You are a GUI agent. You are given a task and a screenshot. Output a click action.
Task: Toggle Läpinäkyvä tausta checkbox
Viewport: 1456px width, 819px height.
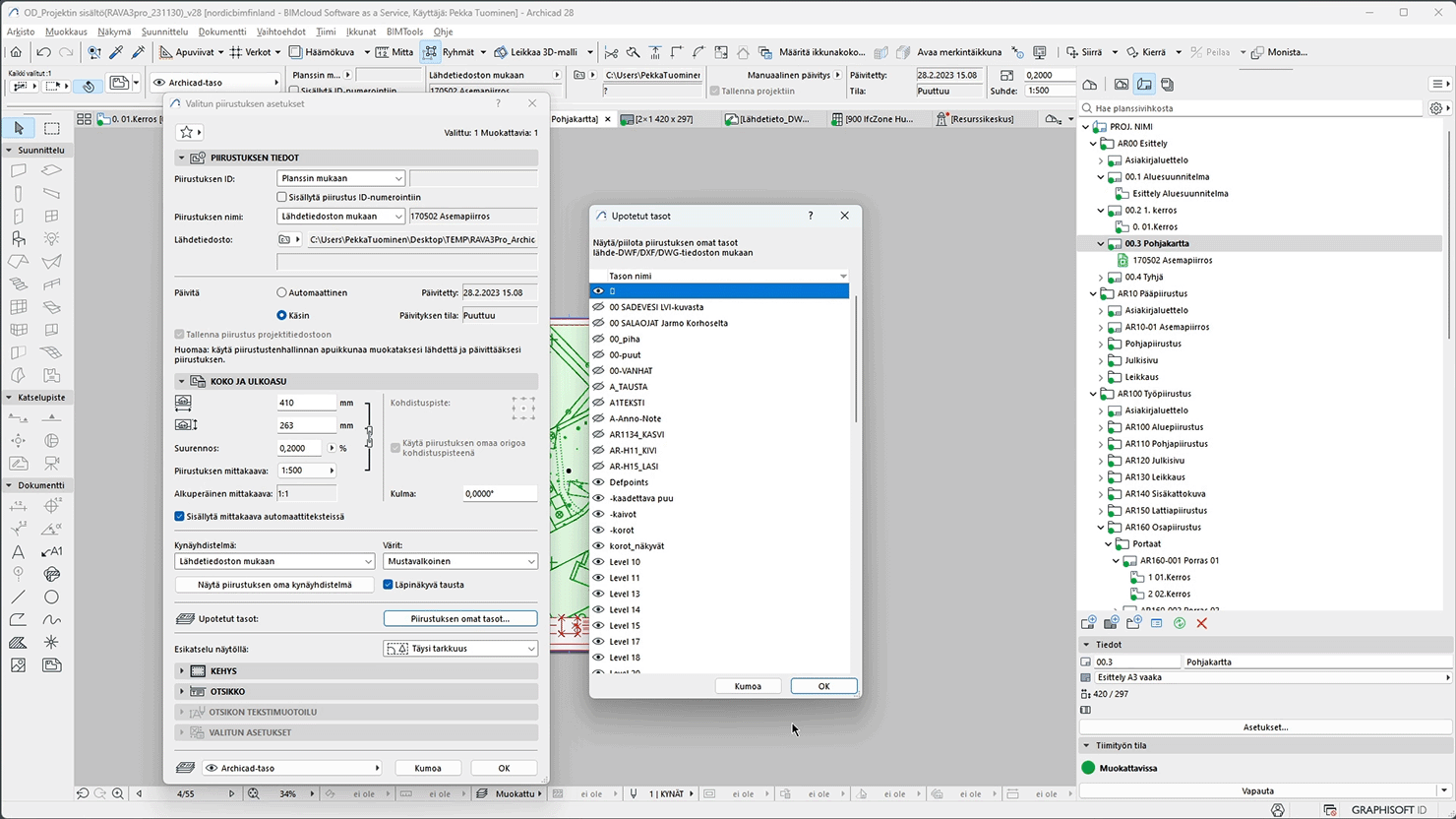(x=388, y=585)
